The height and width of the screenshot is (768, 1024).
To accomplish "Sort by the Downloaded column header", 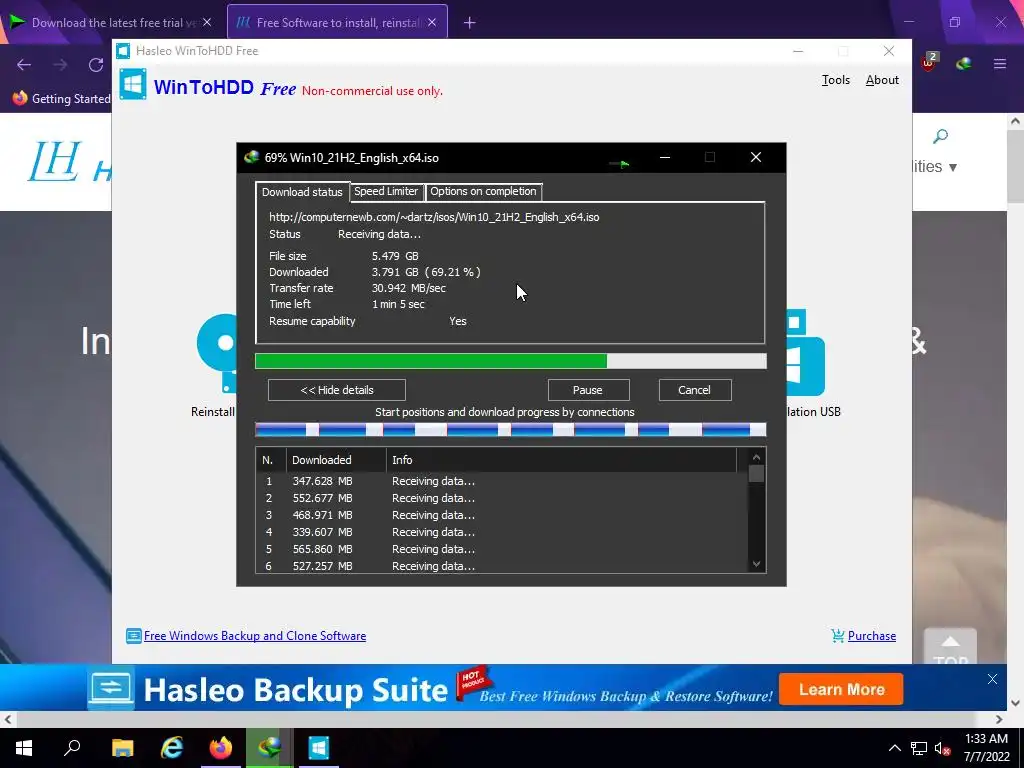I will pos(336,460).
